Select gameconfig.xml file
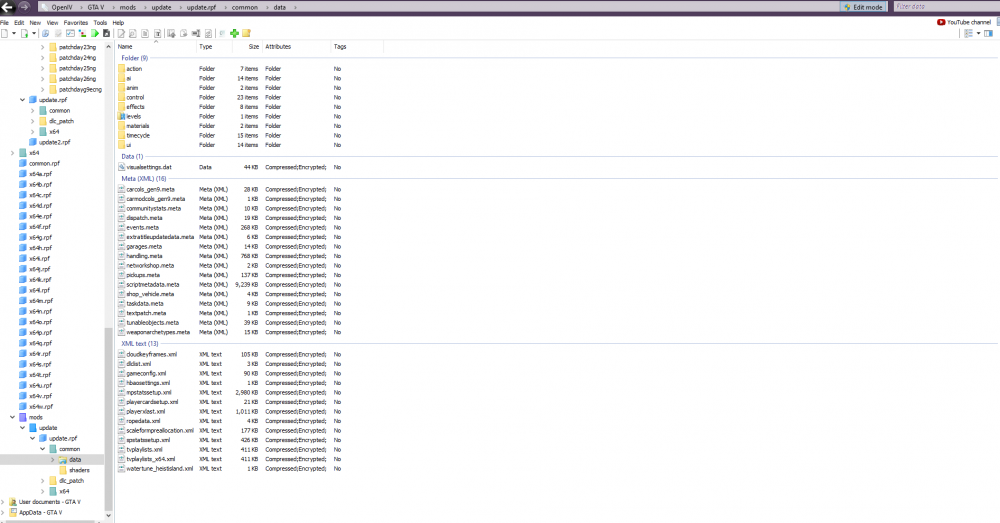The height and width of the screenshot is (523, 1000). click(146, 373)
